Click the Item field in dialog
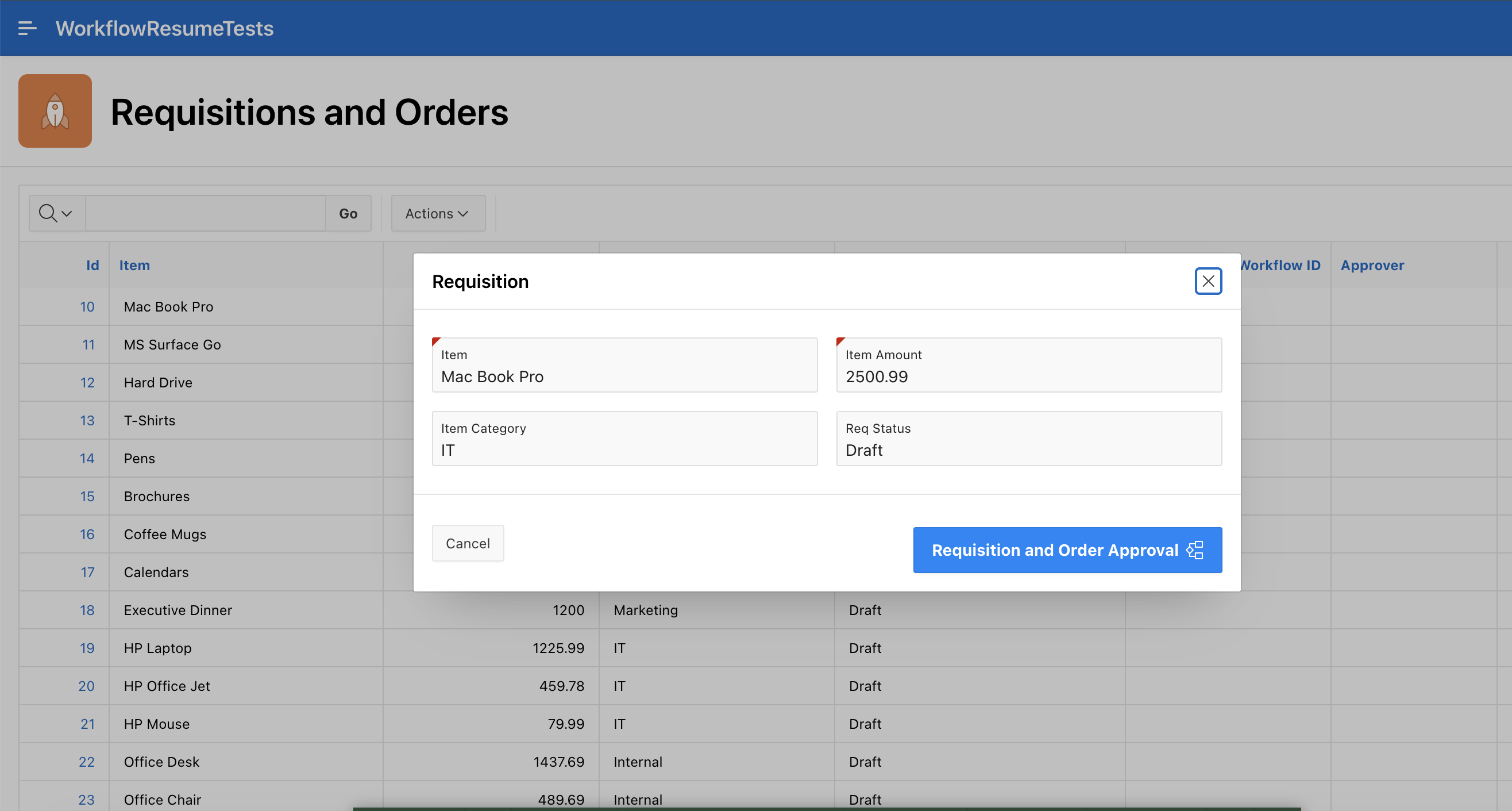Screen dimensions: 1512x811 pyautogui.click(x=624, y=376)
